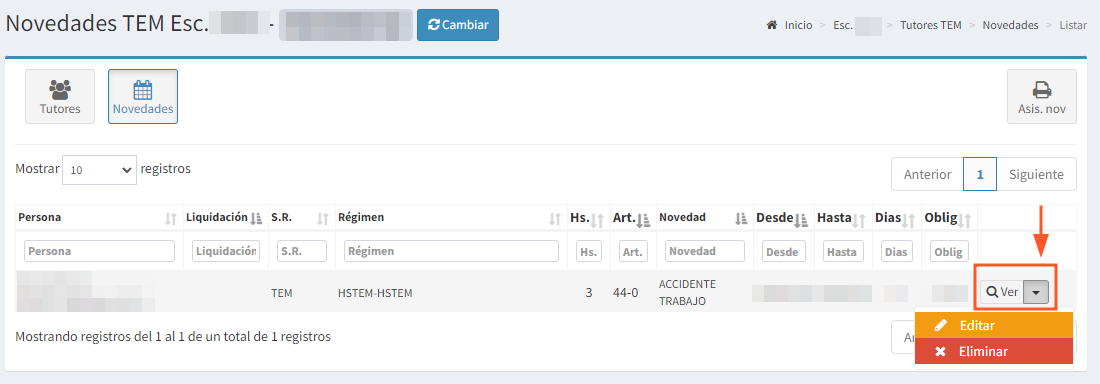
Task: Select page 1 in pagination
Action: (x=981, y=174)
